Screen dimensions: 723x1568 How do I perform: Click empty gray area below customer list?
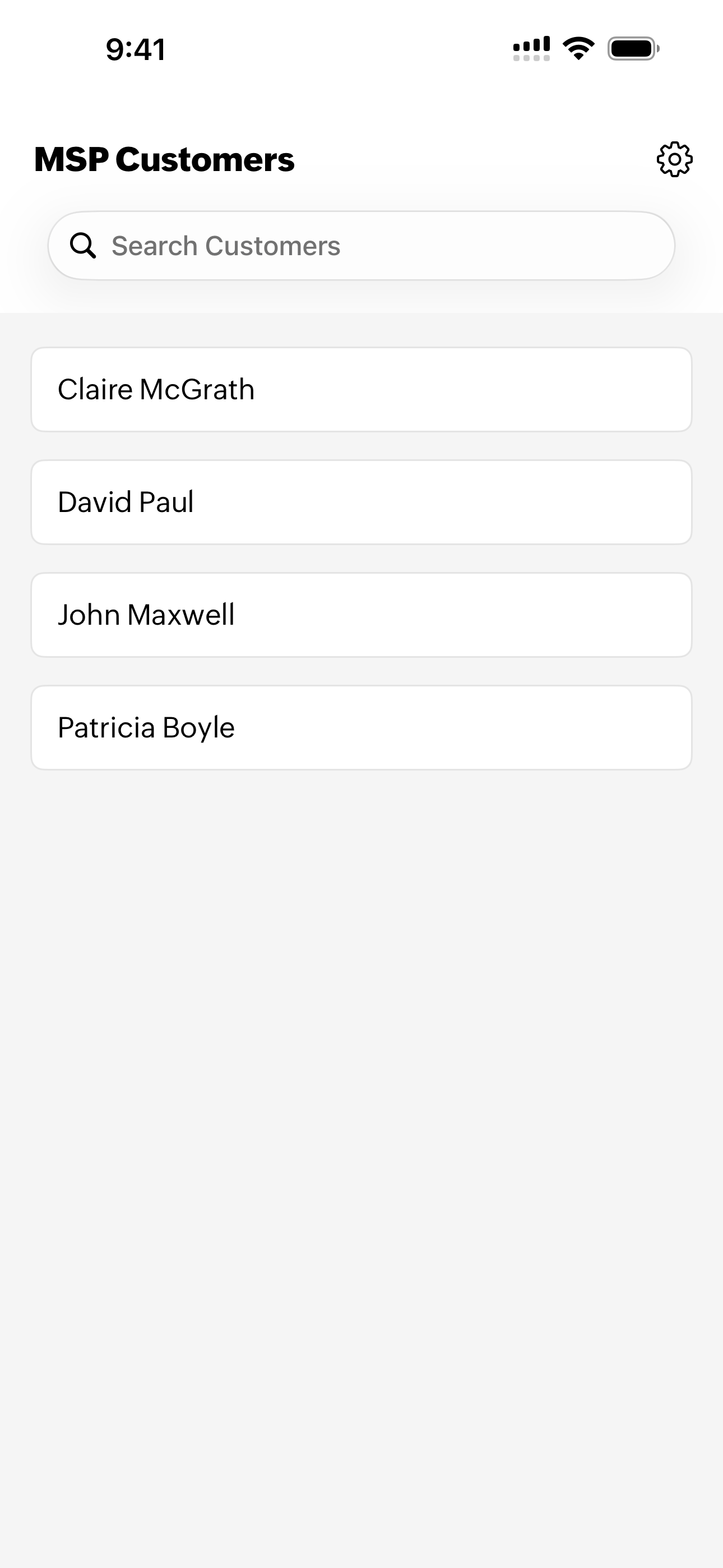(361, 1096)
